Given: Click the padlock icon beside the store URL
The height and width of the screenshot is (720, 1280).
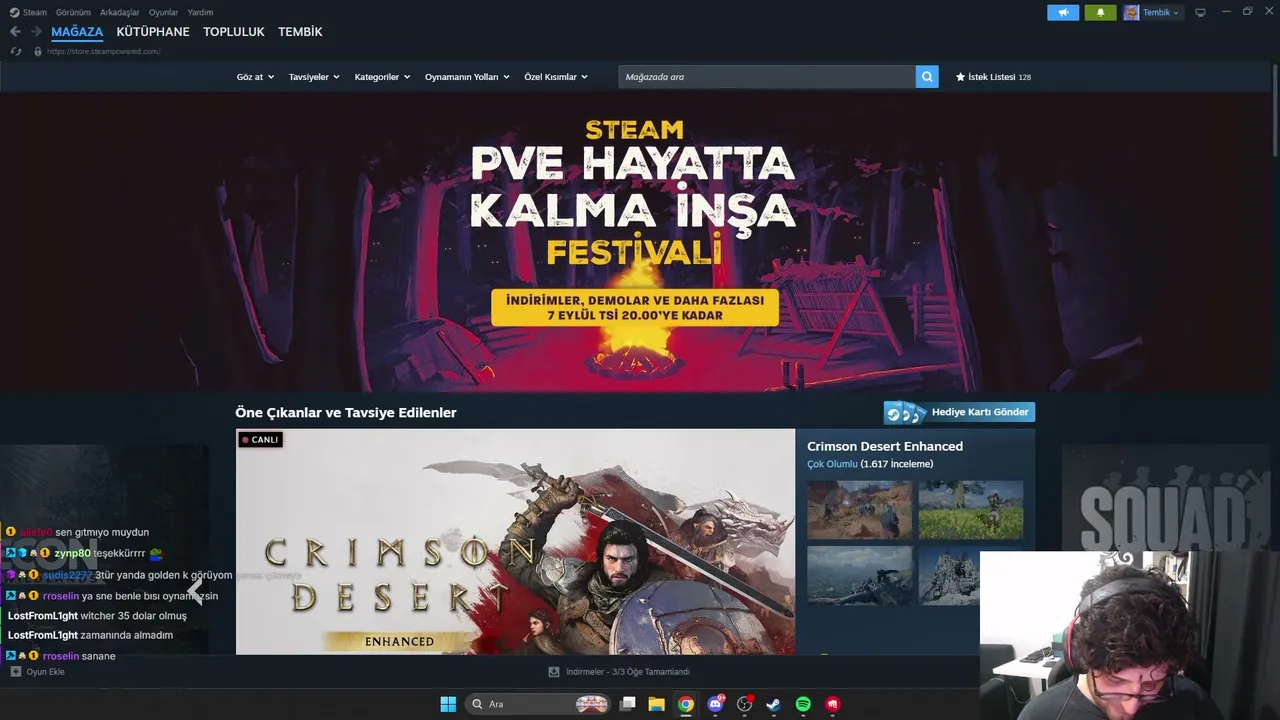Looking at the screenshot, I should [x=38, y=51].
